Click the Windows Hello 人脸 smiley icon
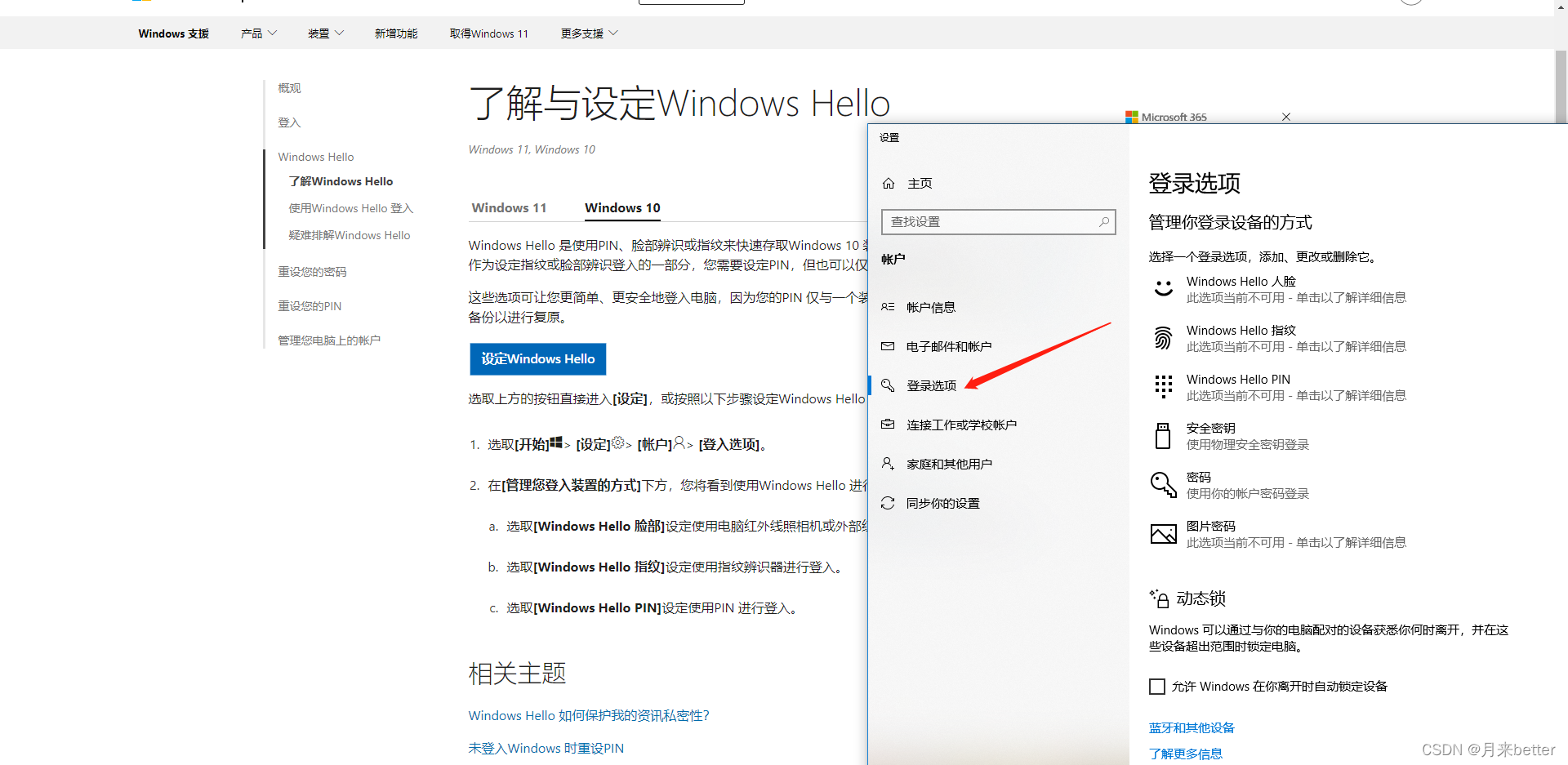 (1163, 289)
